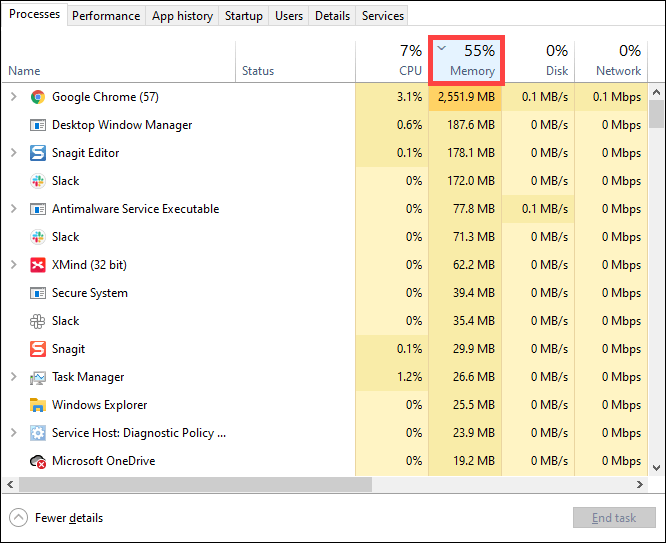Click the 1.2% CPU value for Task Manager
The image size is (666, 543).
click(x=409, y=377)
